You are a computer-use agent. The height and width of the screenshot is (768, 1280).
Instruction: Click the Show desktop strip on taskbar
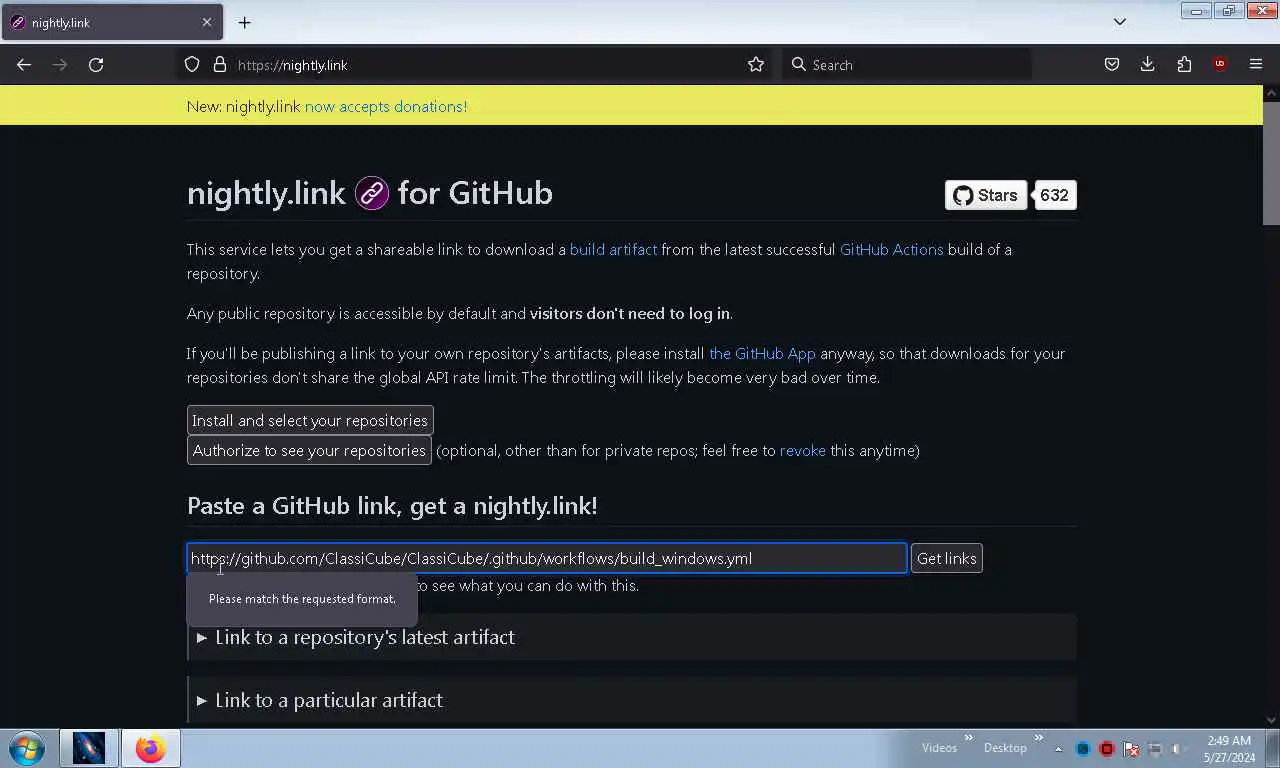pos(1272,748)
